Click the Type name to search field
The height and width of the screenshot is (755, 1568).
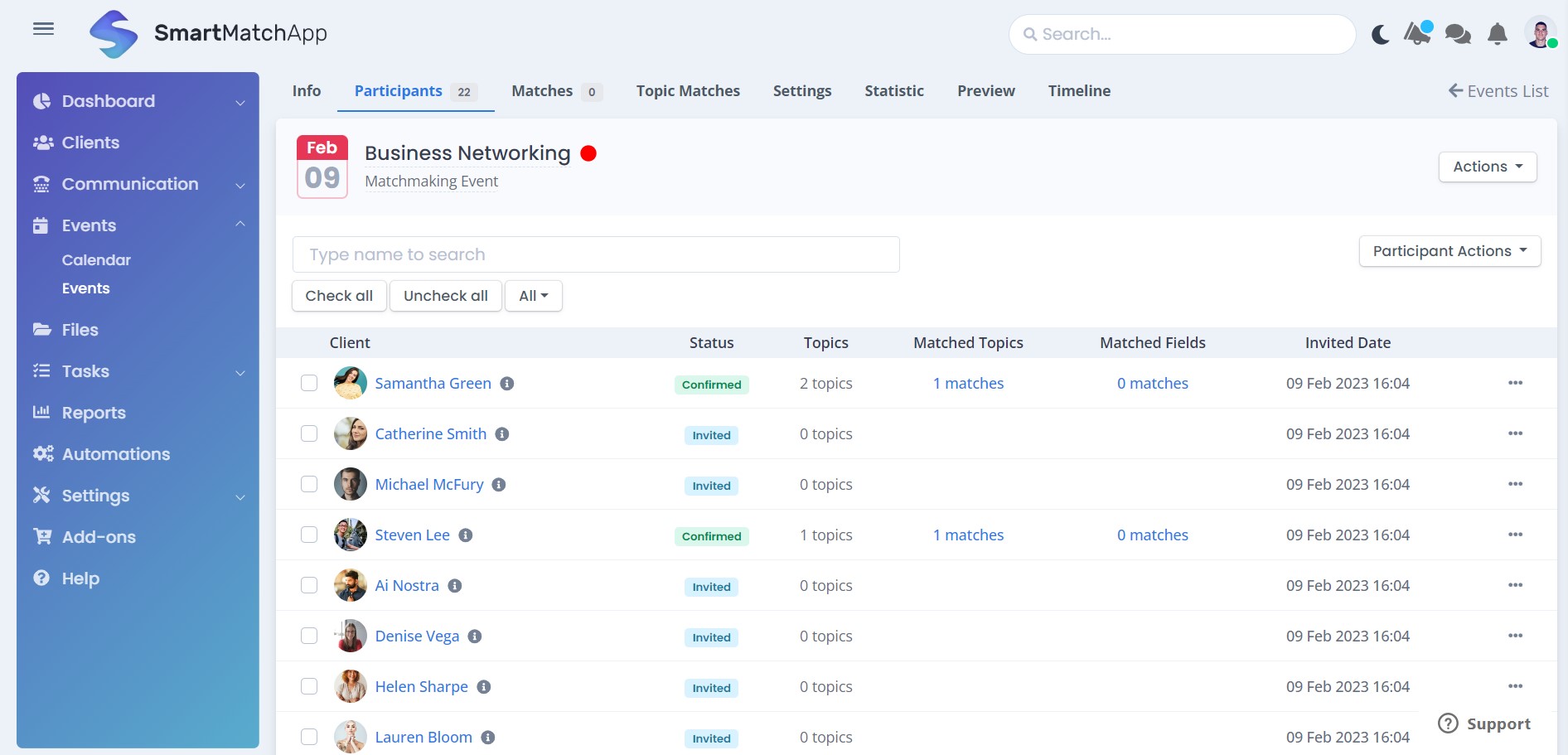pos(595,254)
